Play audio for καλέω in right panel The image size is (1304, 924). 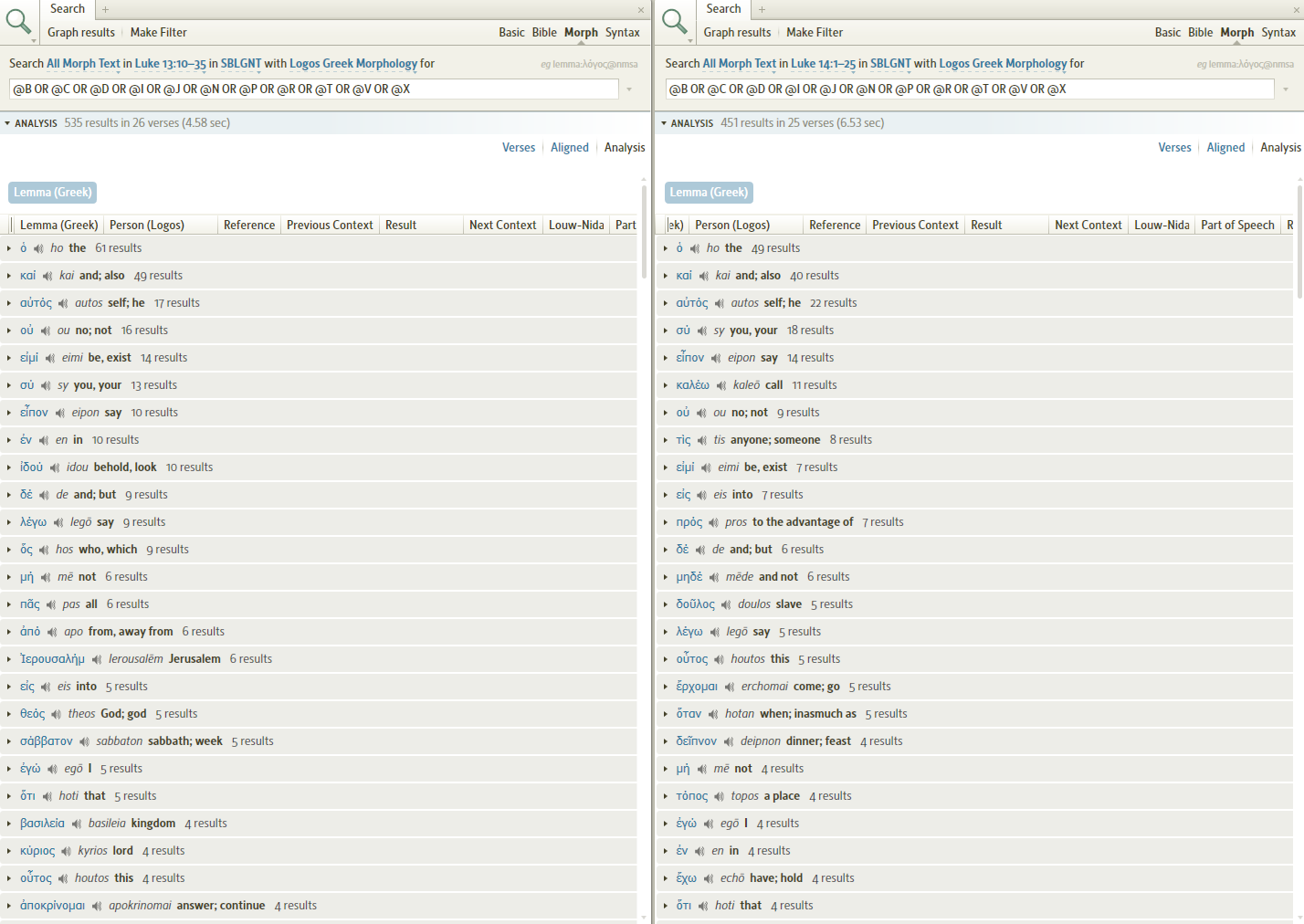tap(721, 385)
